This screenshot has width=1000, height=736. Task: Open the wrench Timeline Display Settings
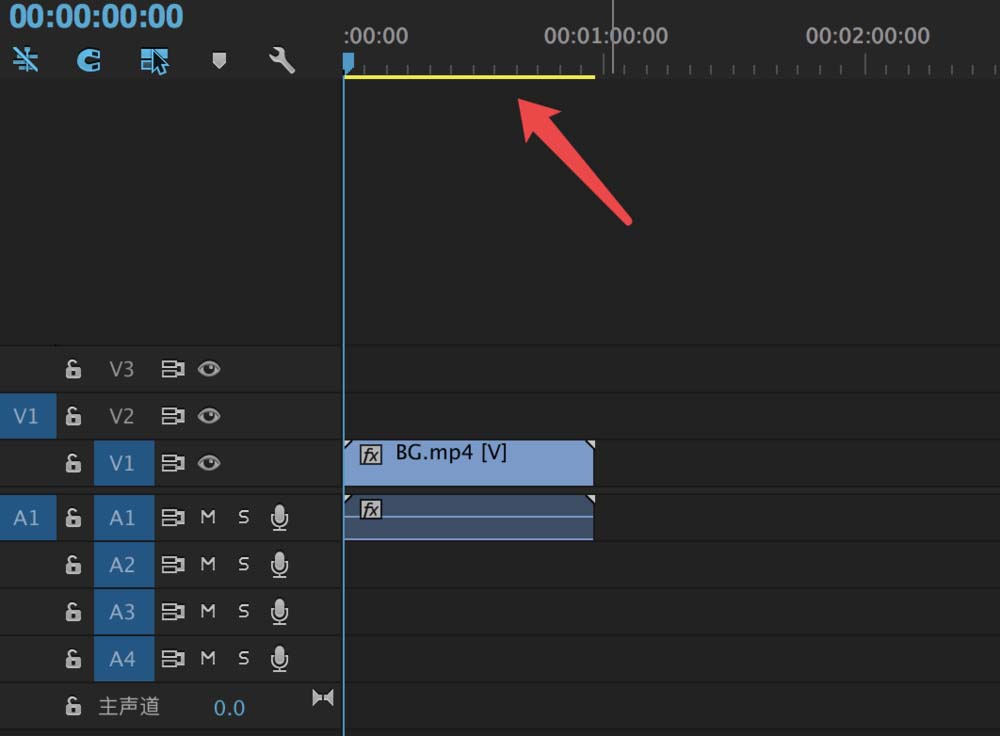282,60
